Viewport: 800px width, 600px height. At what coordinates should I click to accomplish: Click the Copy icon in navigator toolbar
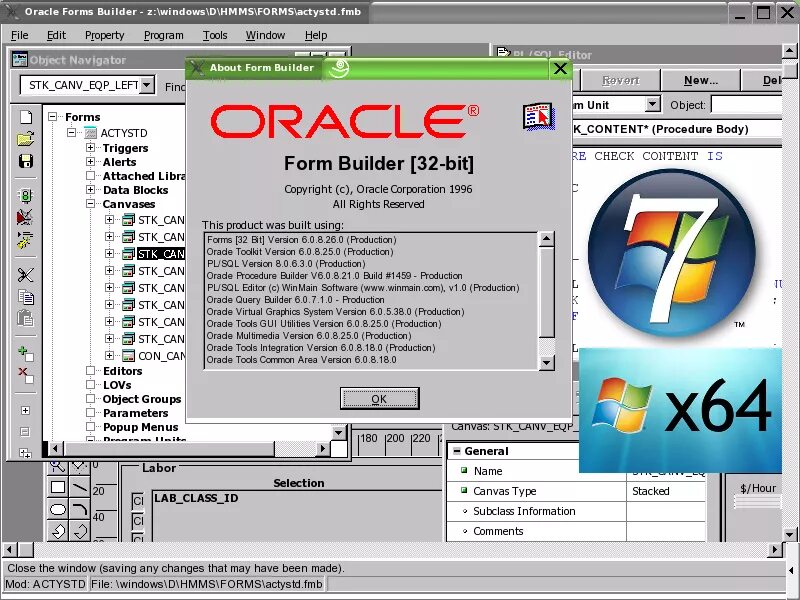26,297
